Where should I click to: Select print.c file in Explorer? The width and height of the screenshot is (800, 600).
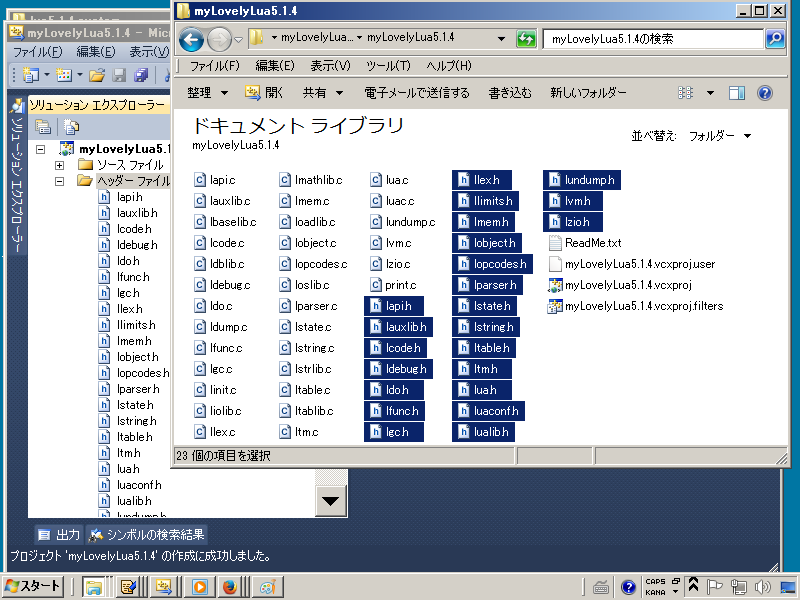tap(393, 285)
